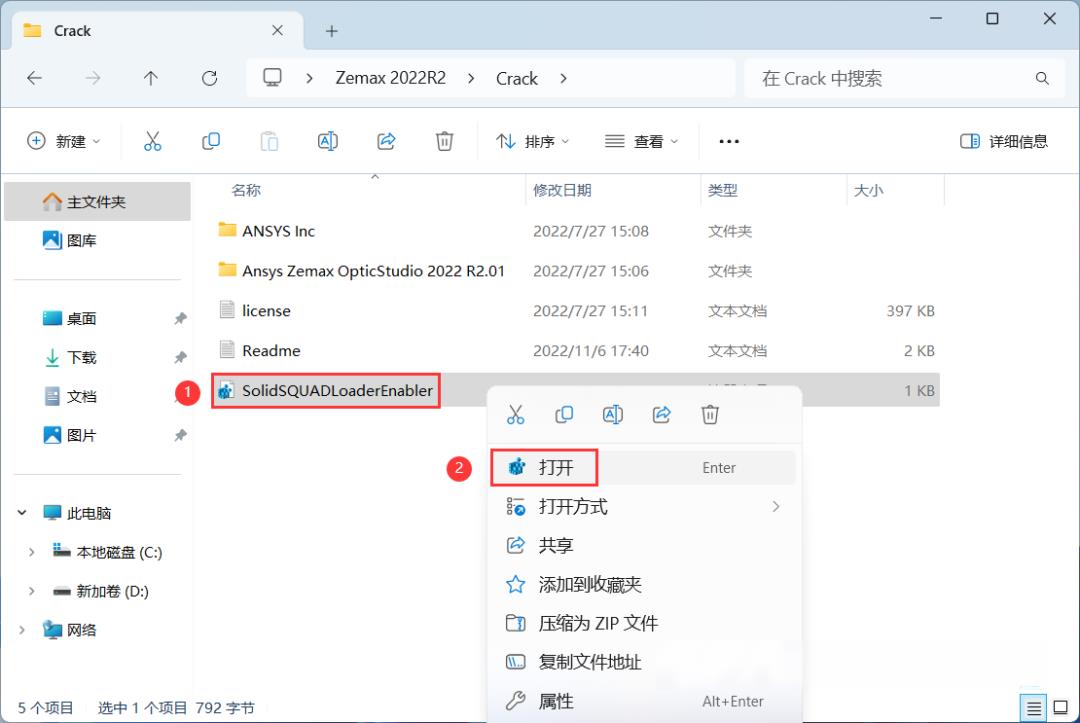Choose Properties (属性) in the context menu
This screenshot has width=1080, height=723.
[643, 701]
